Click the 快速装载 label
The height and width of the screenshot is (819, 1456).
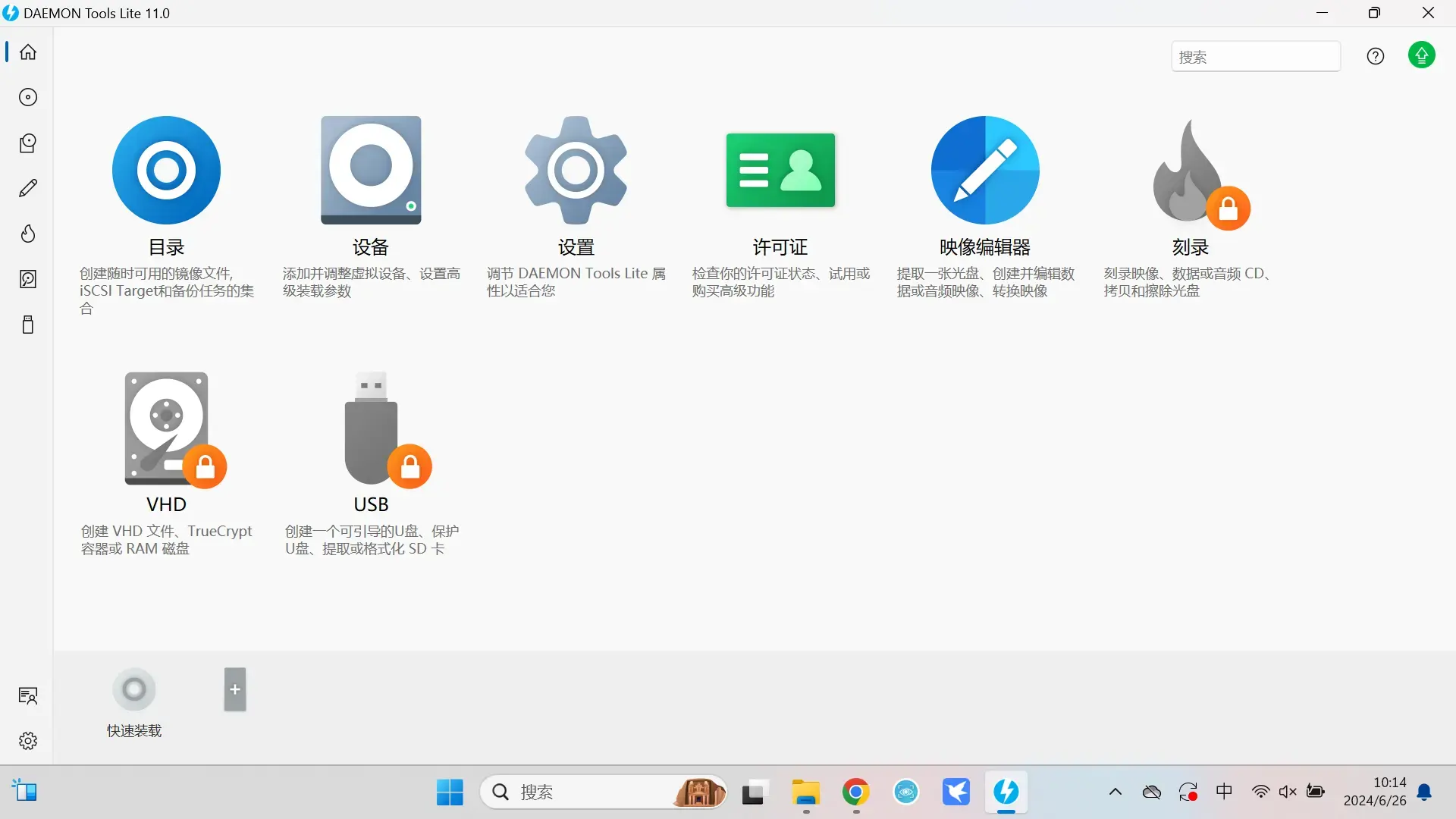(x=134, y=731)
